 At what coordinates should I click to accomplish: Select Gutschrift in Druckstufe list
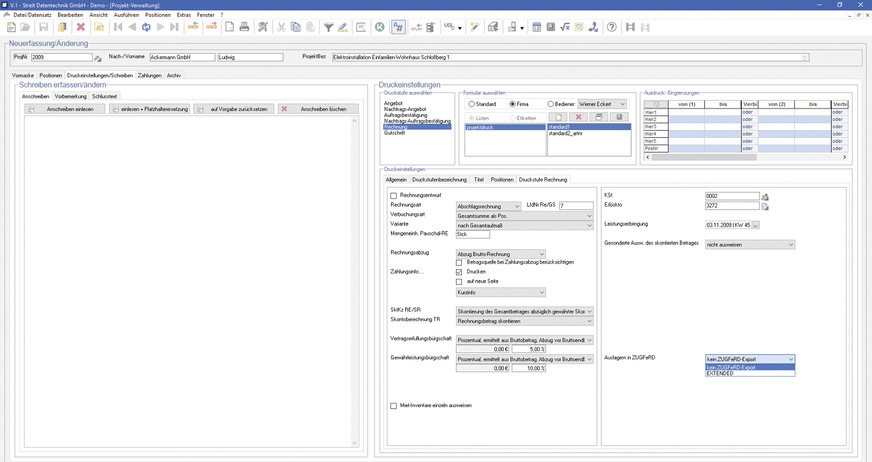point(394,133)
